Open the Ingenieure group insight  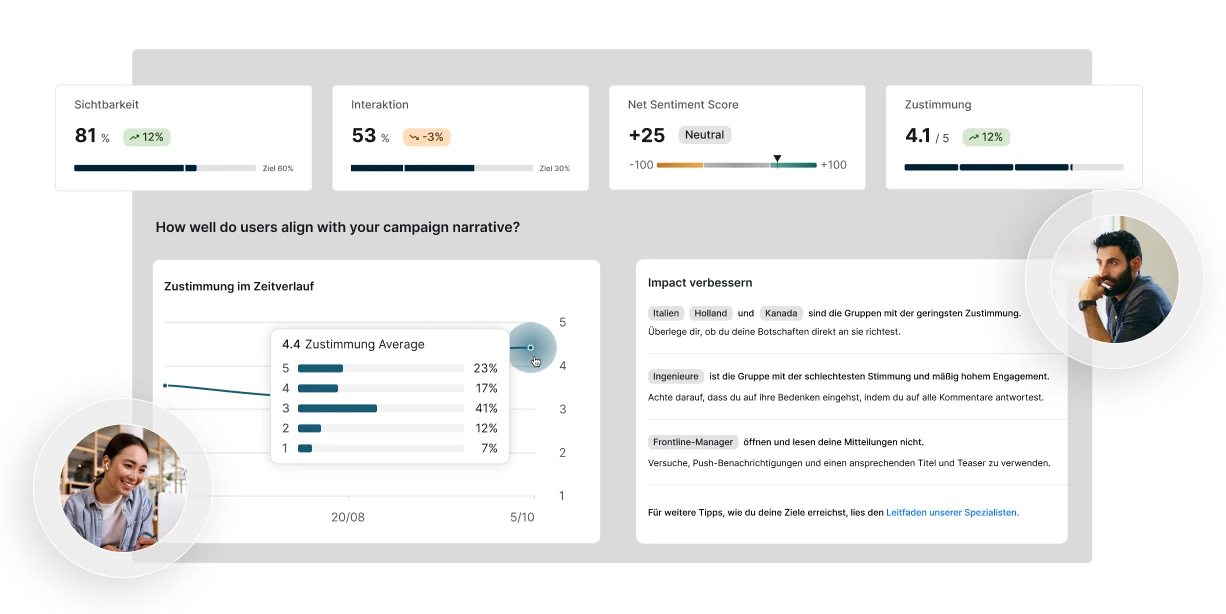pos(675,377)
